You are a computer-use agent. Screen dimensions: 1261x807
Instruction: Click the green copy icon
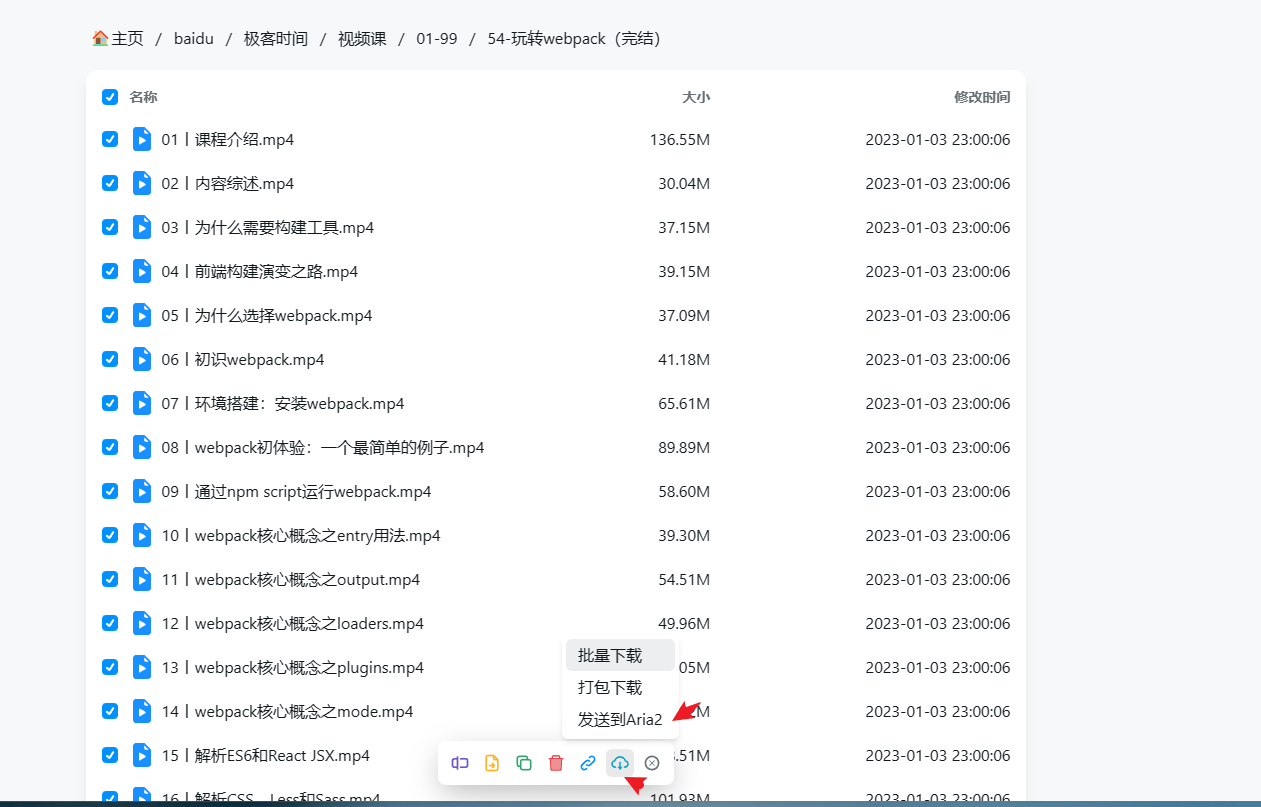pos(524,763)
